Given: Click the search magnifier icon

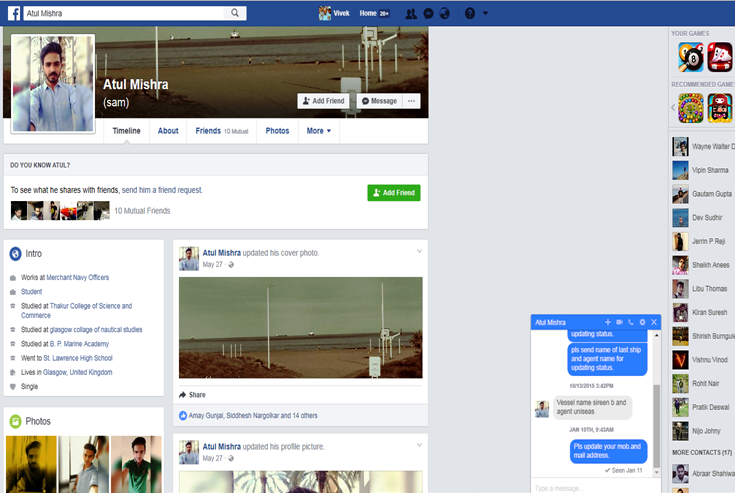Looking at the screenshot, I should [236, 13].
